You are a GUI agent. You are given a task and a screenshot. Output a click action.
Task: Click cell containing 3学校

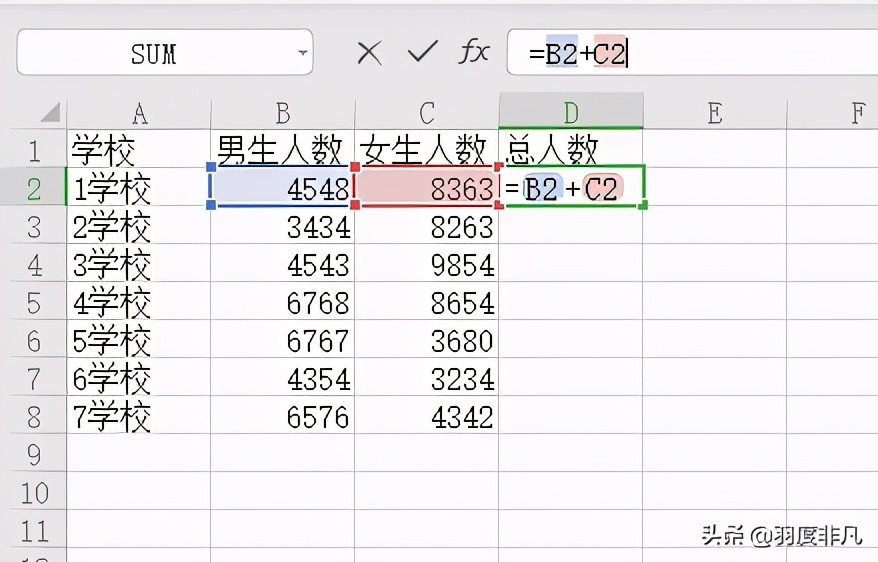[x=139, y=264]
